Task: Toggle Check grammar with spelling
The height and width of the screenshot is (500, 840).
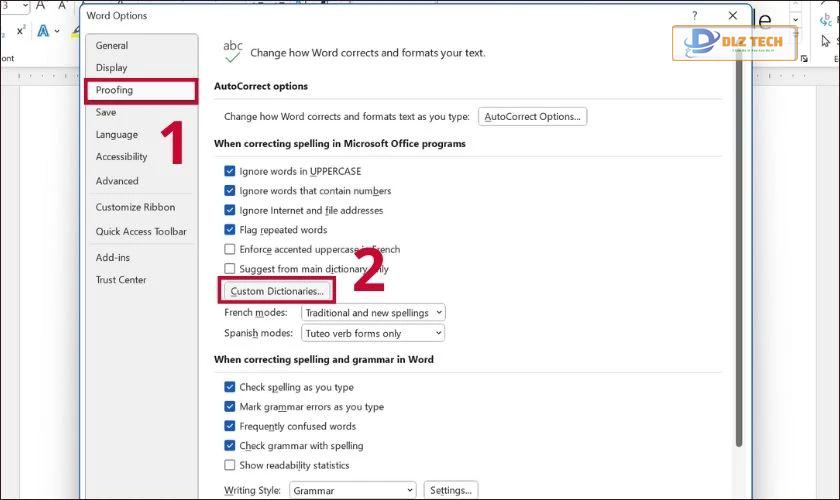Action: [230, 445]
